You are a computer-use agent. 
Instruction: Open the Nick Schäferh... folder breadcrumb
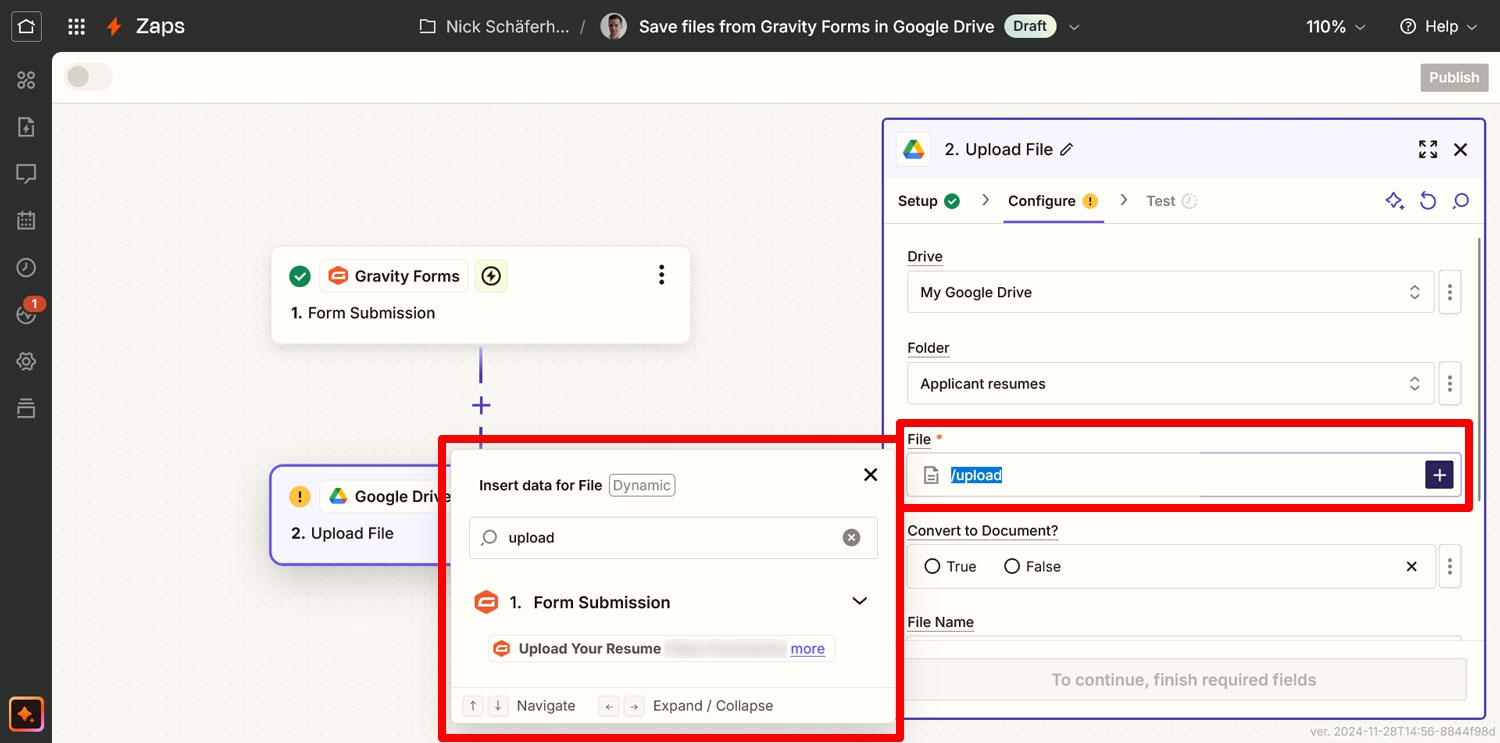point(494,27)
